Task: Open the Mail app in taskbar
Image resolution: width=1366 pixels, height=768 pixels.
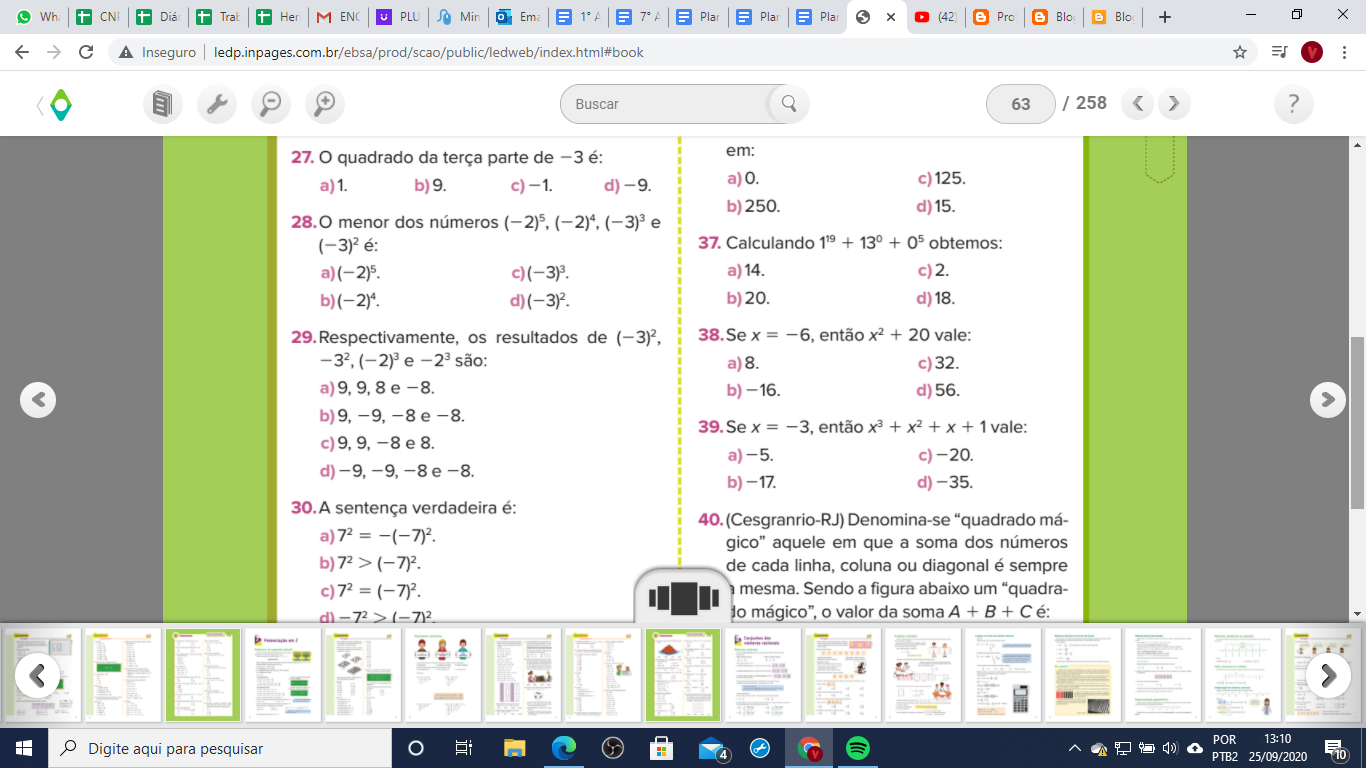Action: click(712, 748)
